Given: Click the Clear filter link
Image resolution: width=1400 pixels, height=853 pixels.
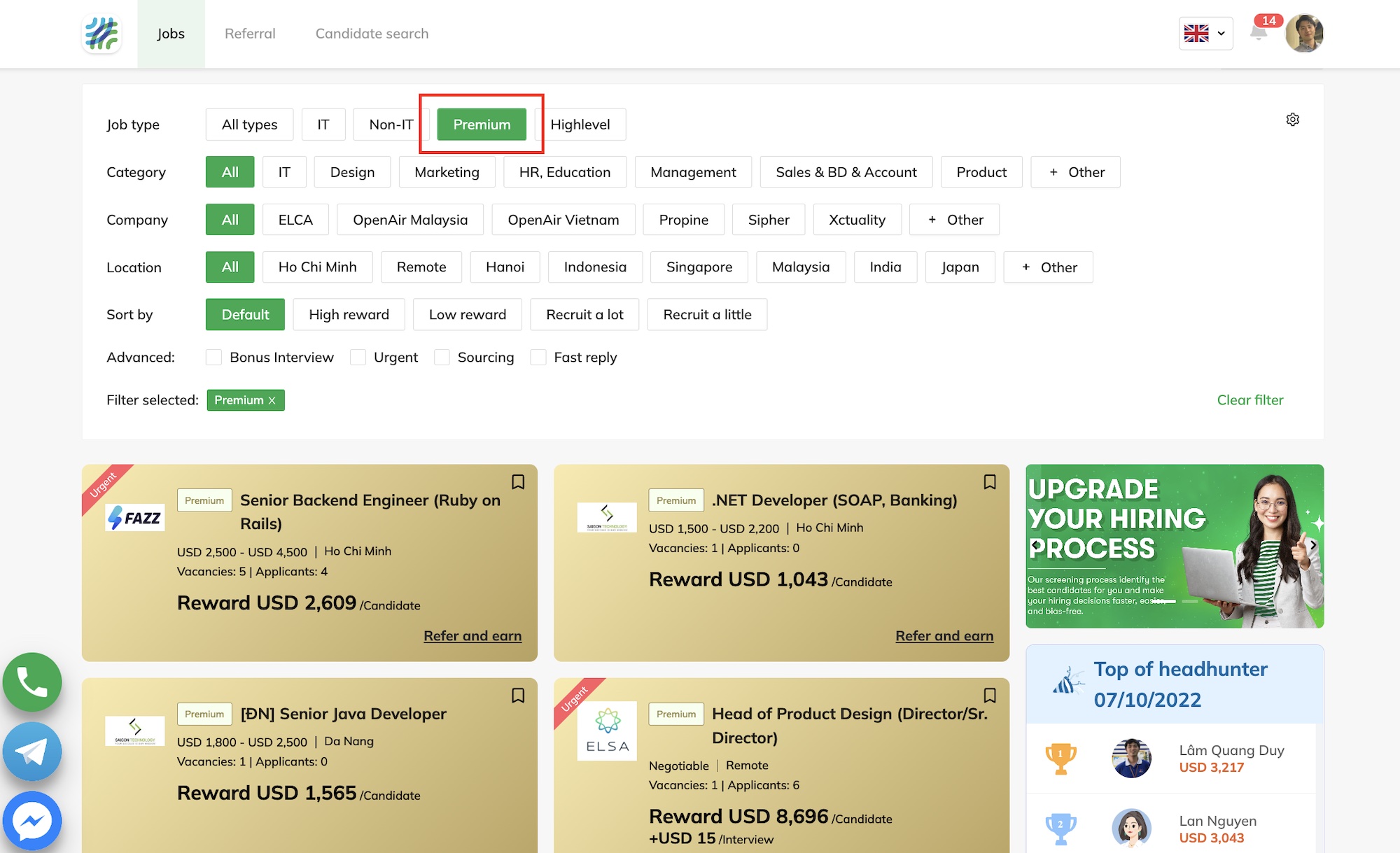Looking at the screenshot, I should point(1249,400).
